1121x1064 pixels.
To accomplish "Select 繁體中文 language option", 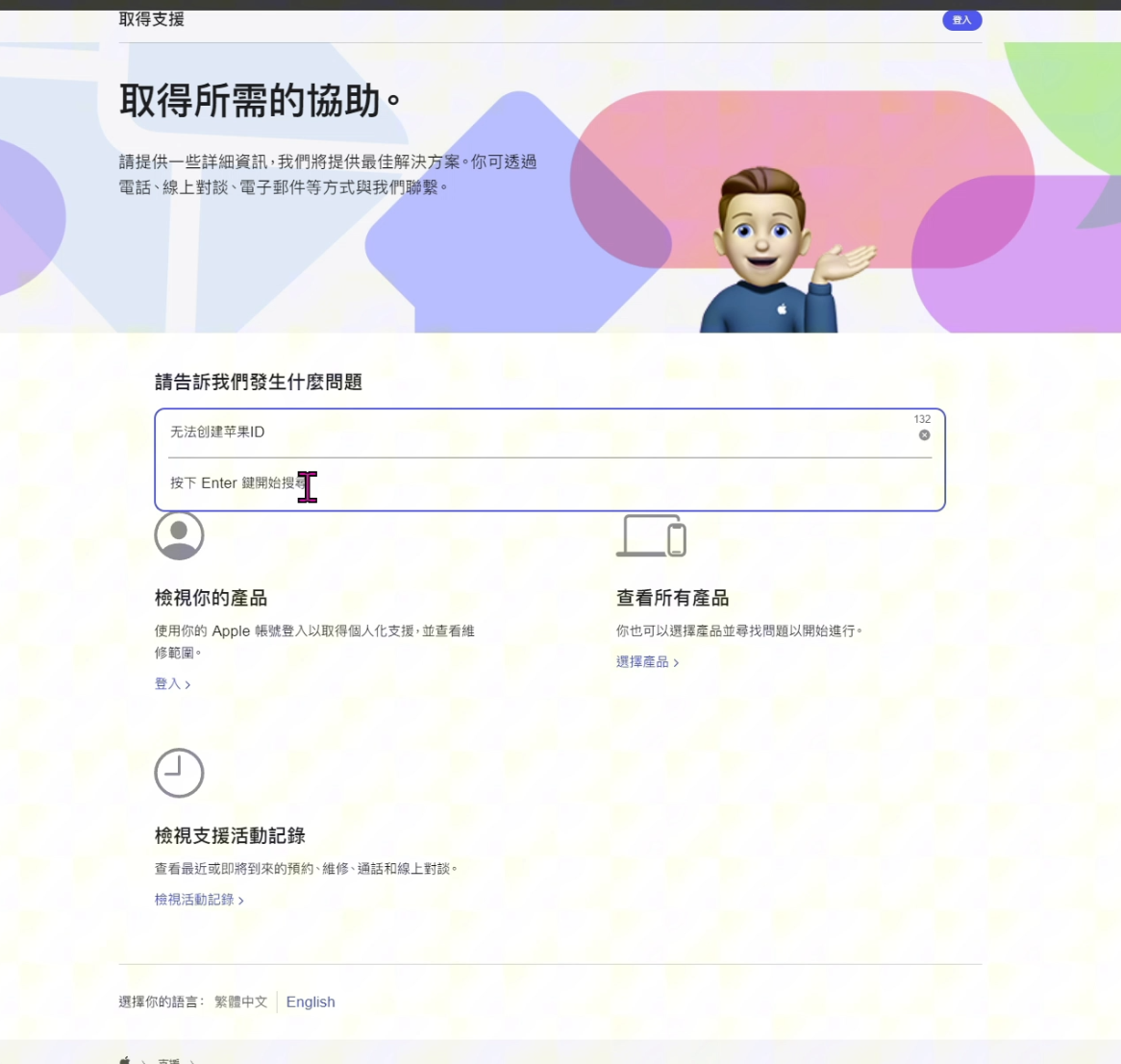I will [241, 1002].
